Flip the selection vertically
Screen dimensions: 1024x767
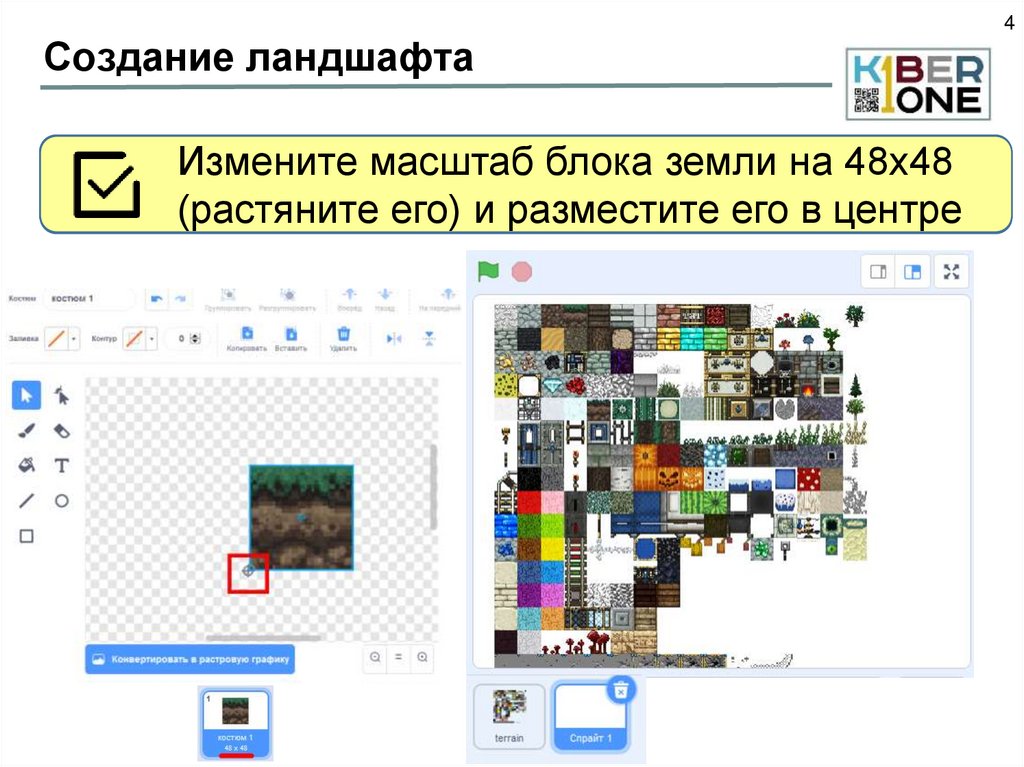(429, 338)
